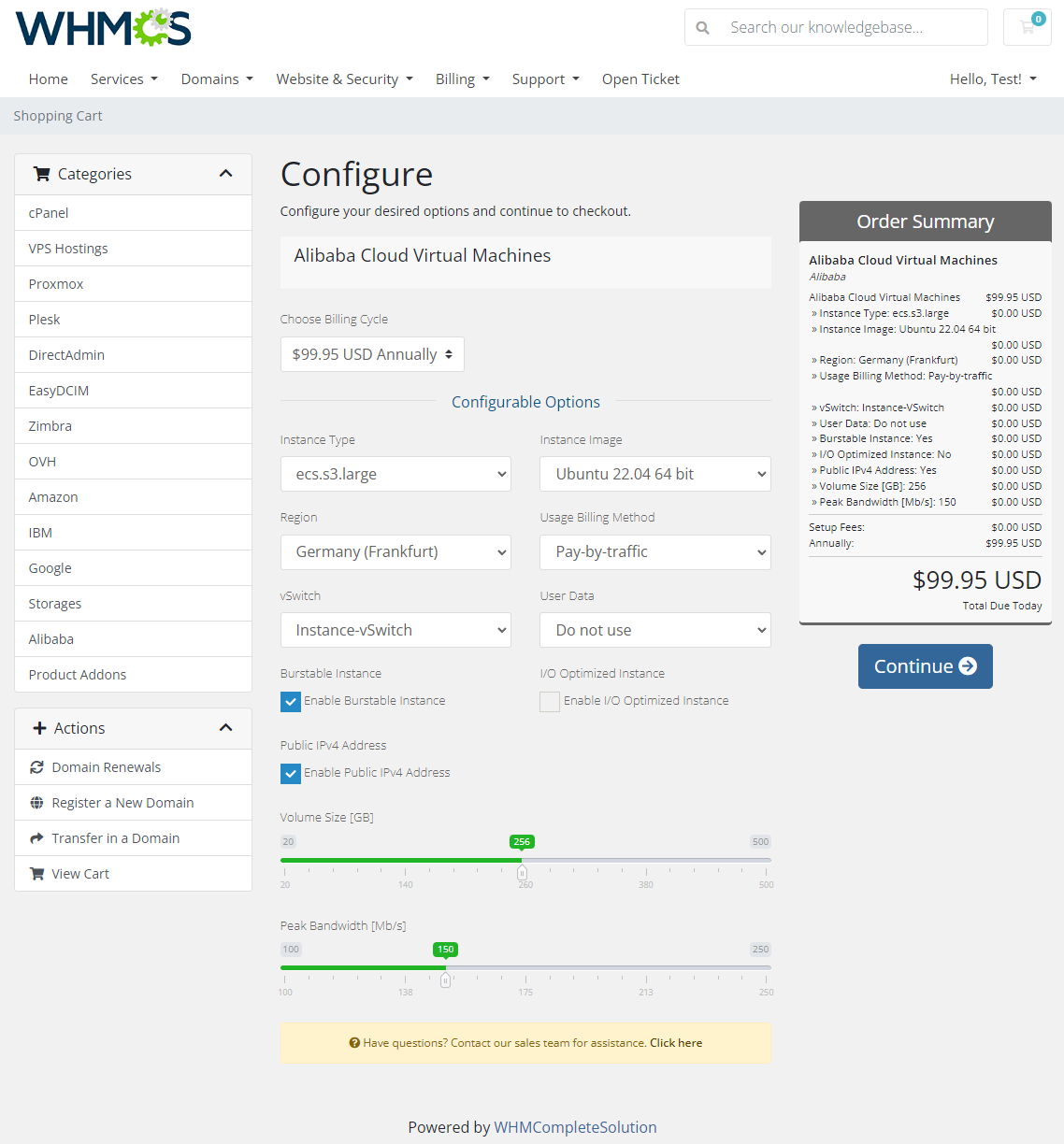1064x1144 pixels.
Task: Select the VPS Hostings category
Action: [134, 249]
